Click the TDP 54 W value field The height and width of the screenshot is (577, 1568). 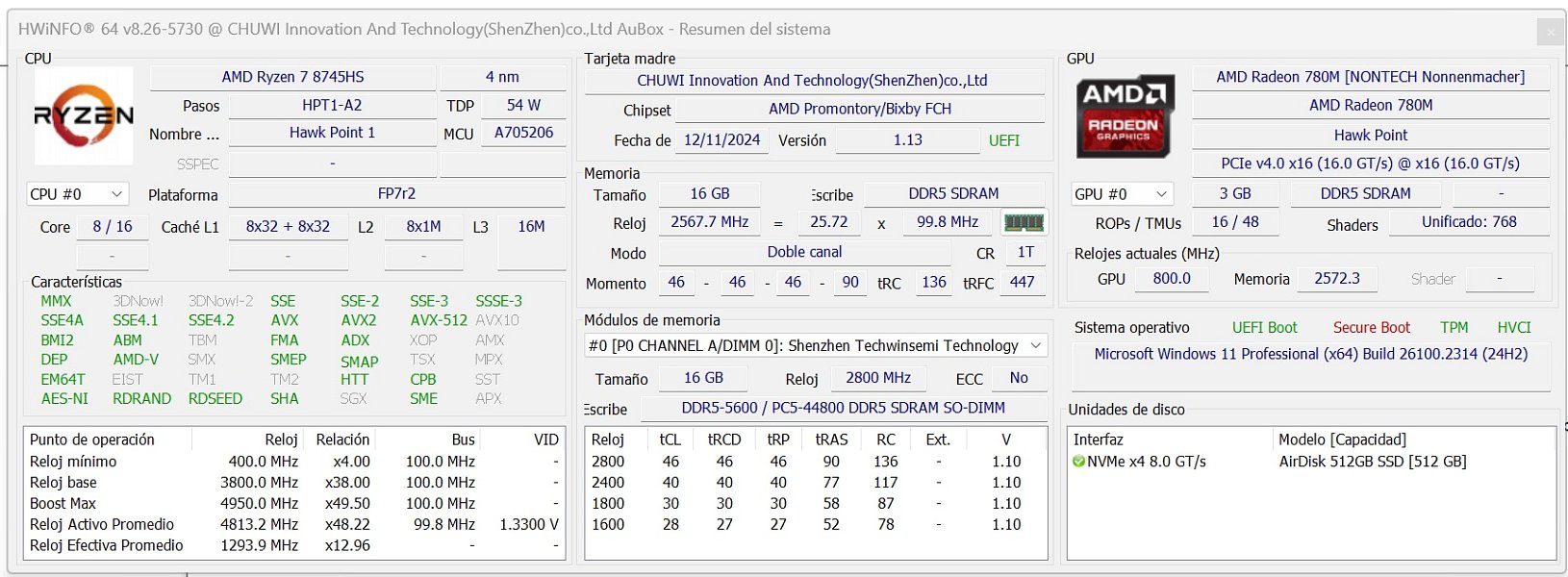[523, 105]
